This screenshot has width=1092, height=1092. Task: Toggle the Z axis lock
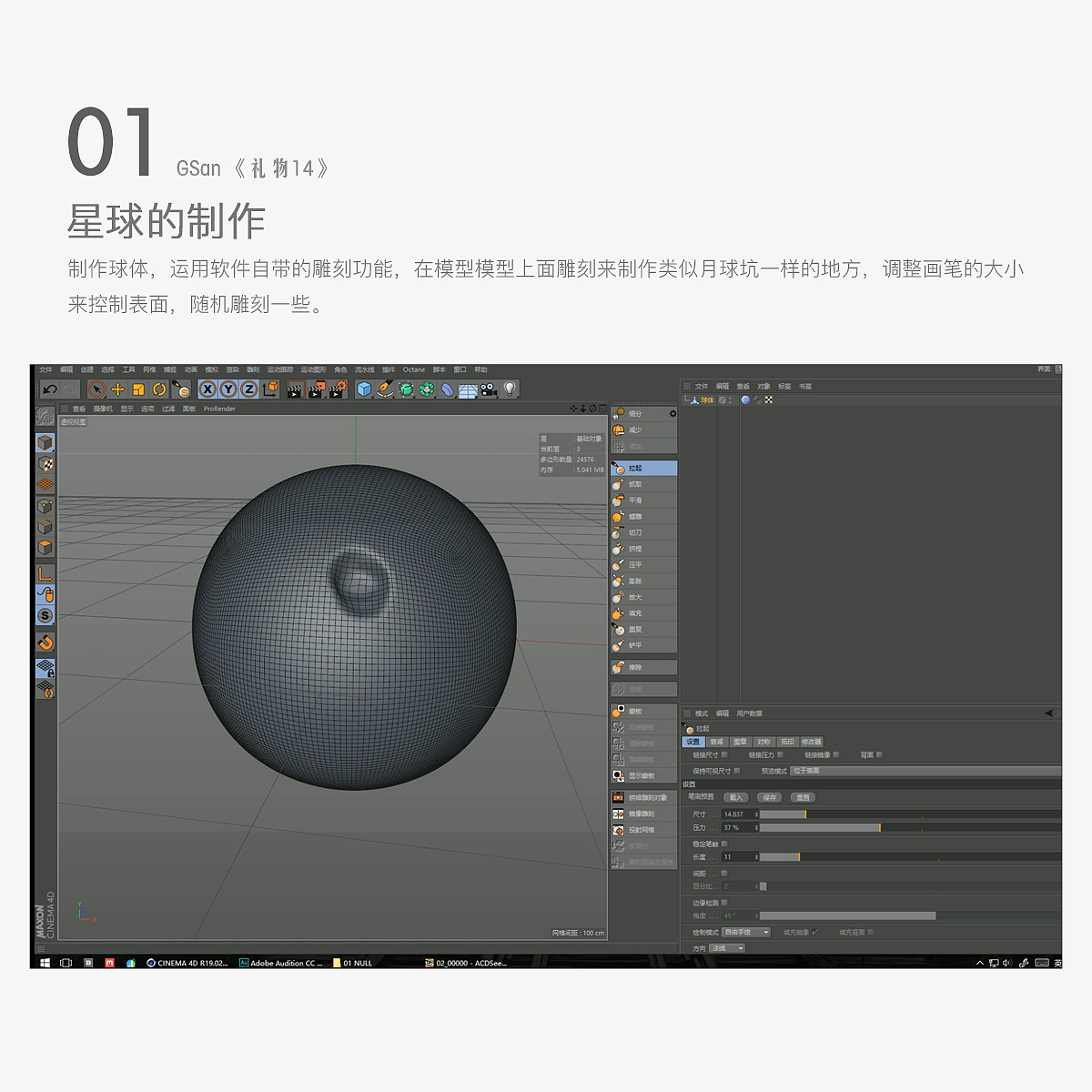pos(248,389)
